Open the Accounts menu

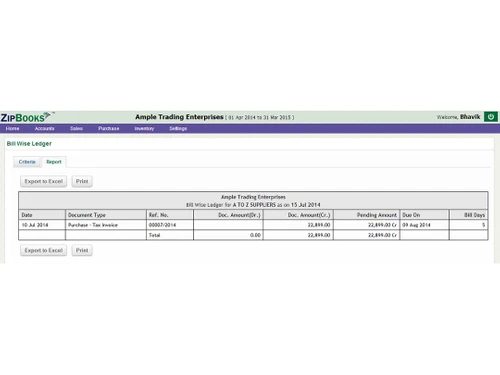44,128
